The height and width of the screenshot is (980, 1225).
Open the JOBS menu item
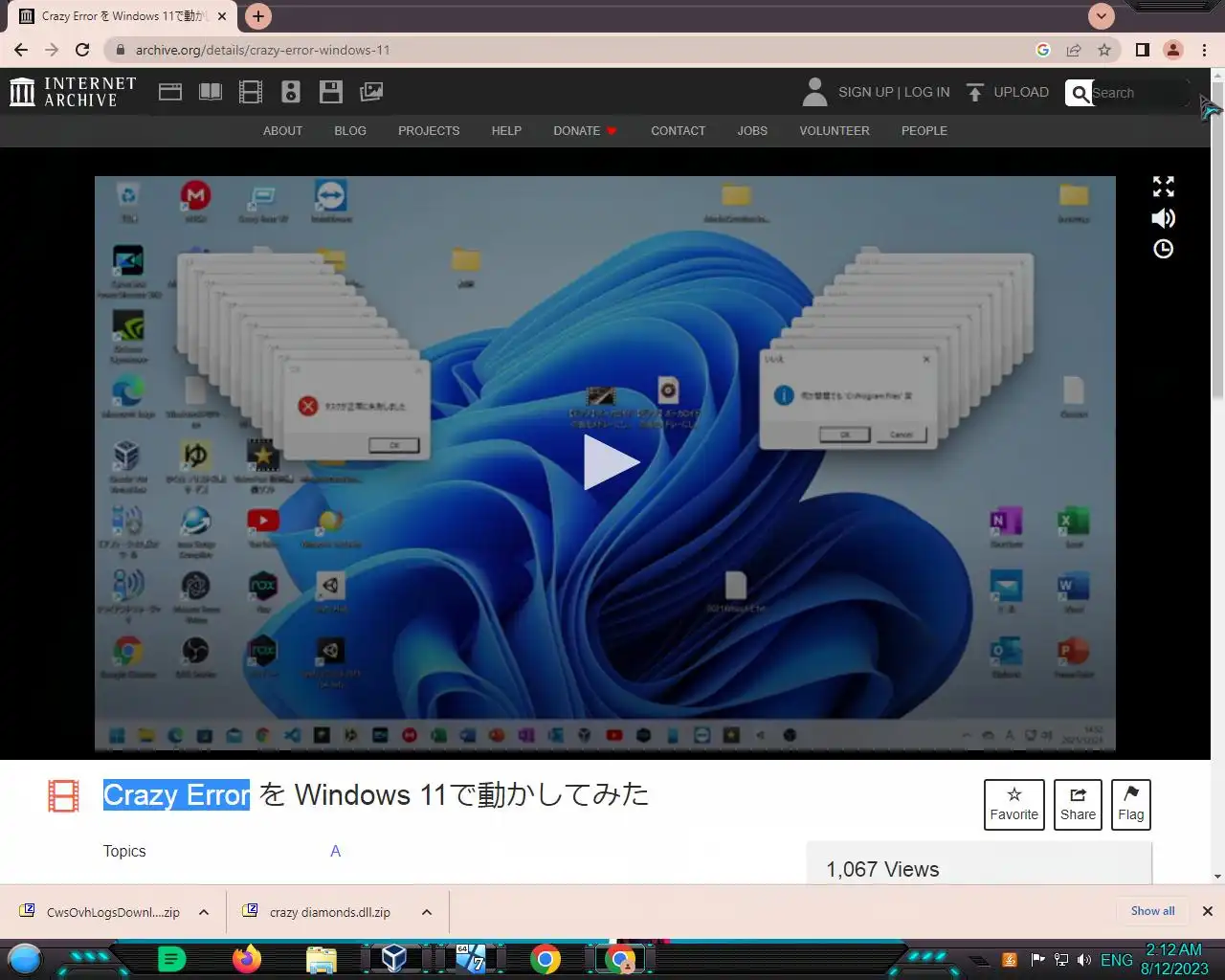pos(752,131)
